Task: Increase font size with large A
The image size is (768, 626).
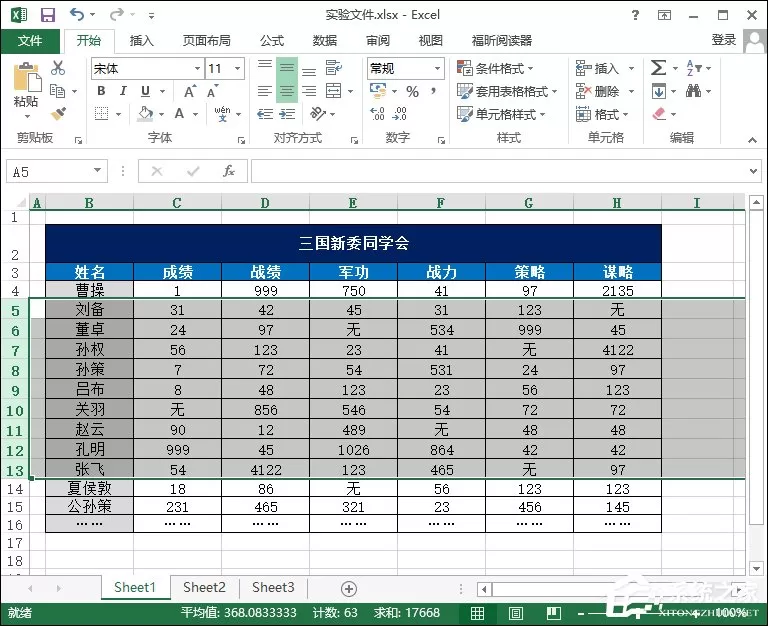Action: pyautogui.click(x=190, y=91)
